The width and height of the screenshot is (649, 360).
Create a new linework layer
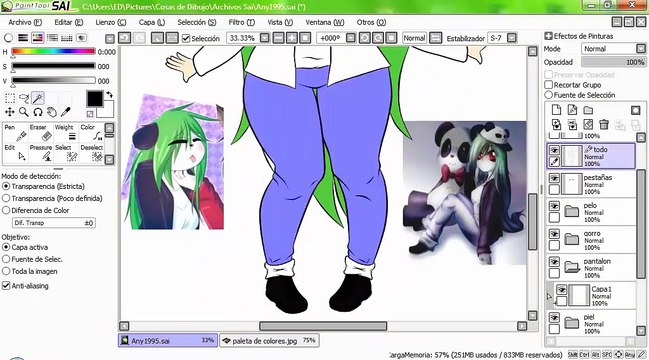572,110
